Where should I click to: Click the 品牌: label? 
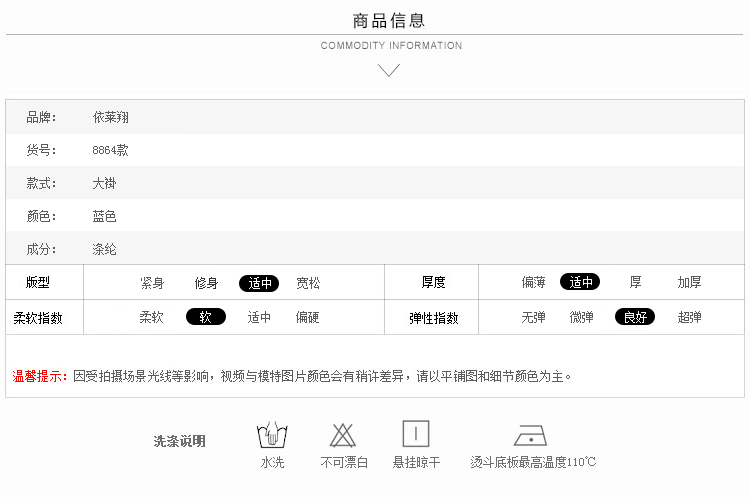(41, 117)
